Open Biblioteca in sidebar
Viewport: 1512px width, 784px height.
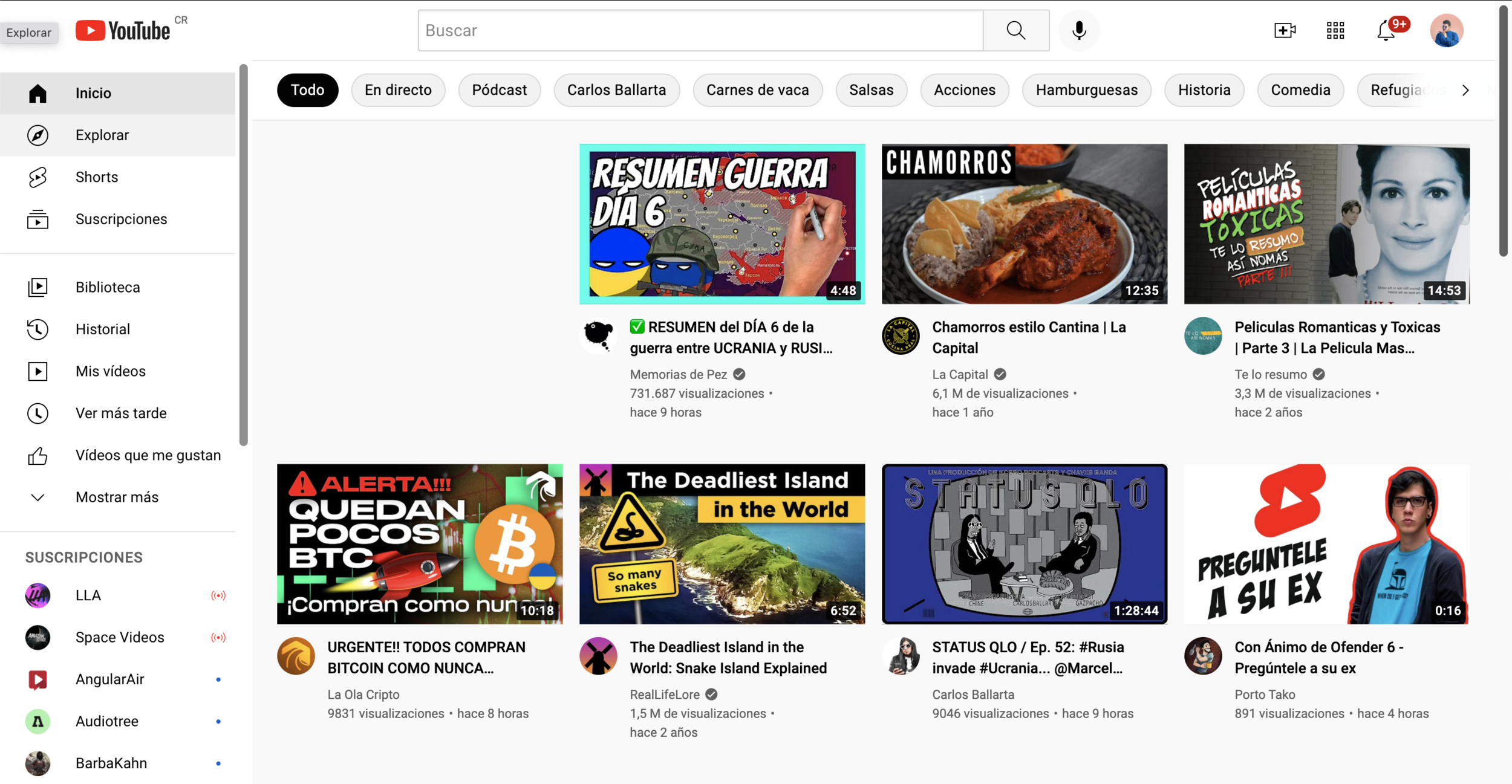pyautogui.click(x=108, y=287)
